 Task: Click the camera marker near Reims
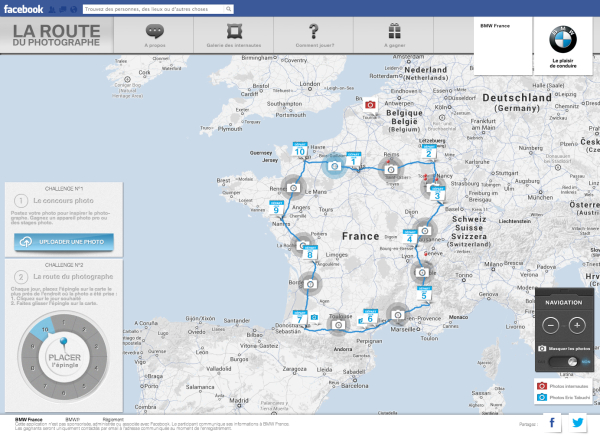point(391,170)
